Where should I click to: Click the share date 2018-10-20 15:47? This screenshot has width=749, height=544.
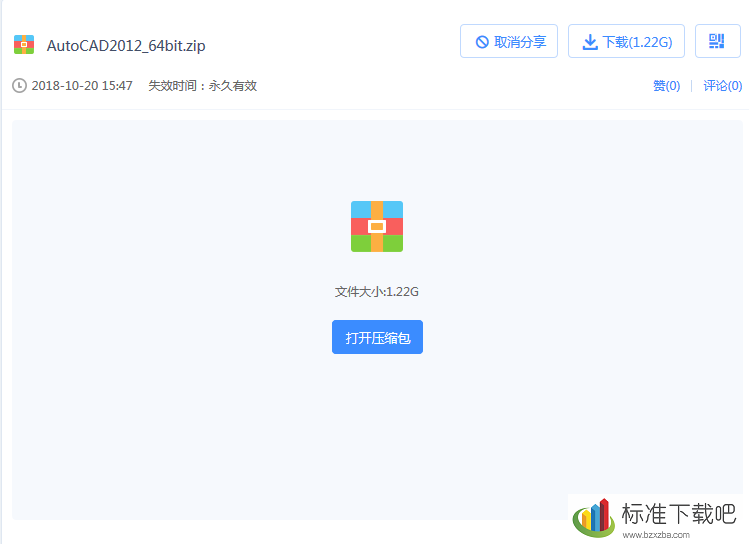(x=82, y=85)
